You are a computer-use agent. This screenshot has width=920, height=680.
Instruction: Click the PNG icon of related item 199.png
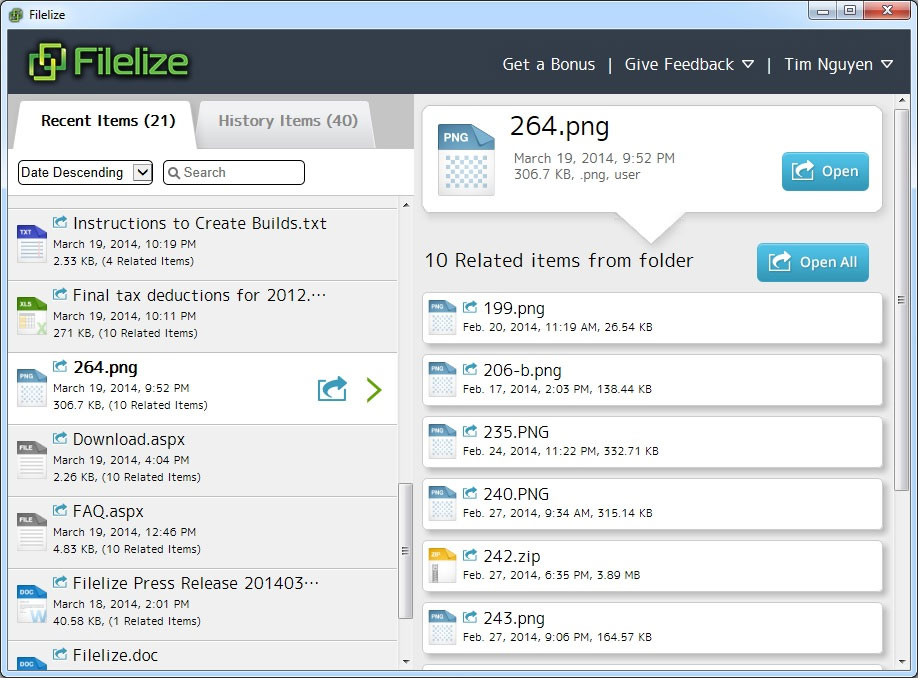442,317
